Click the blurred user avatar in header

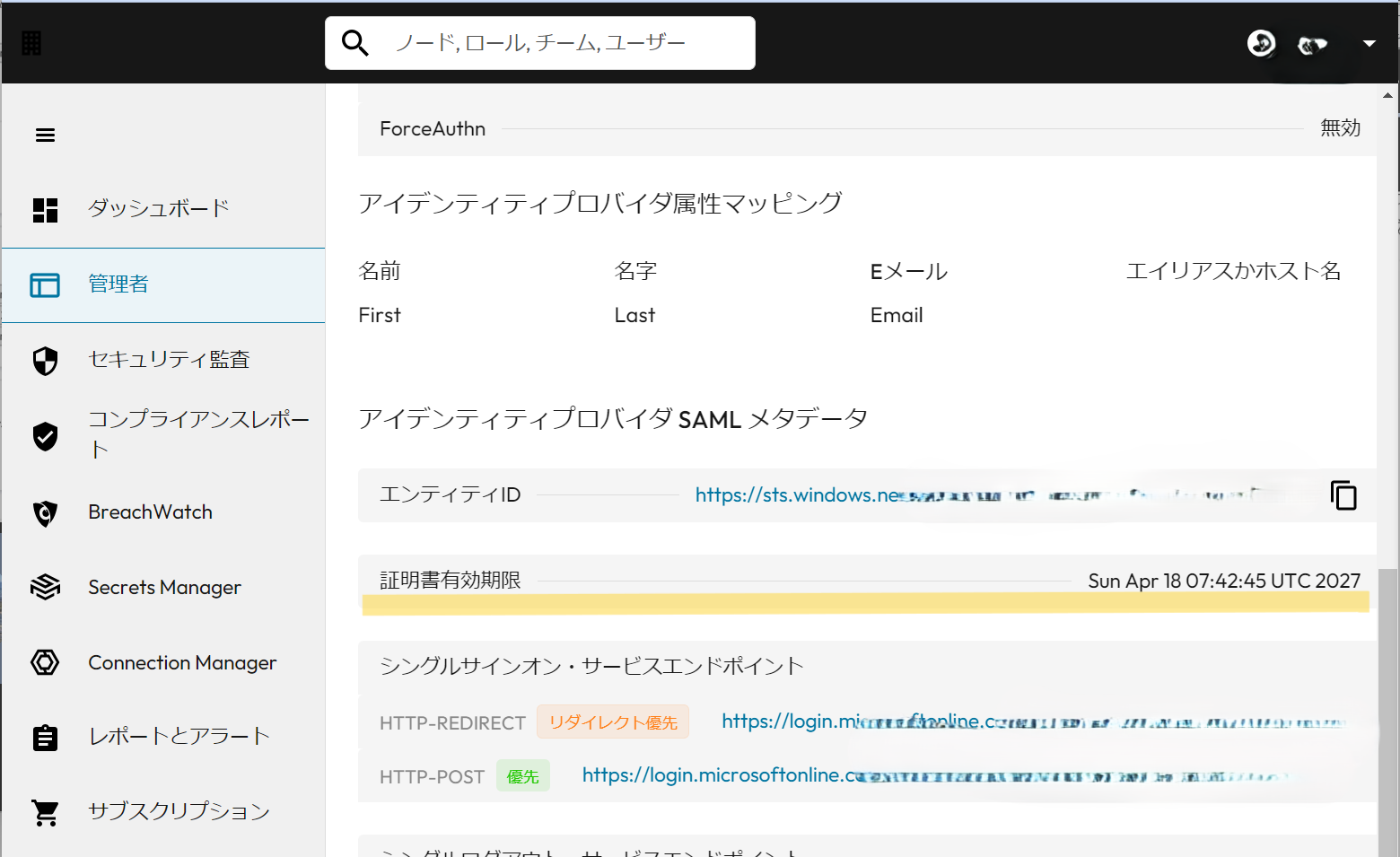click(x=1312, y=44)
